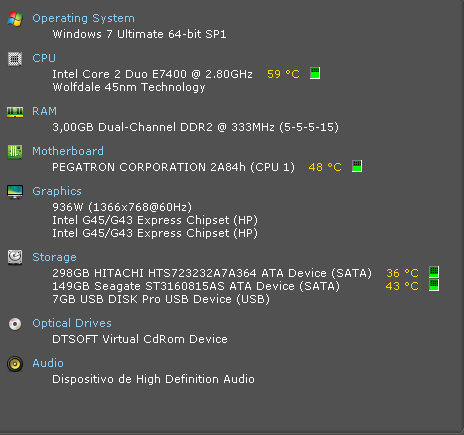Open the Optical Drives section
Screen dimensions: 464x435
72,323
